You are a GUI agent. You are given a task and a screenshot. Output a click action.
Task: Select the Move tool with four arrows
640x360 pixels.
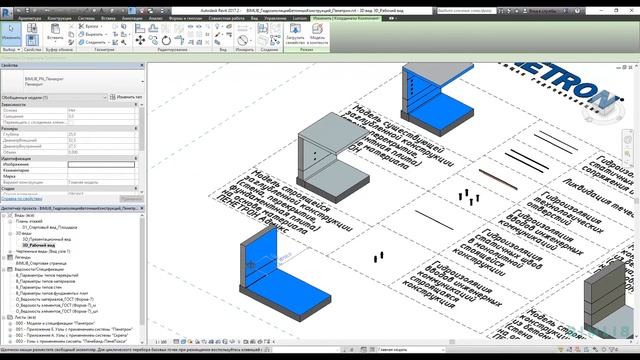140,40
